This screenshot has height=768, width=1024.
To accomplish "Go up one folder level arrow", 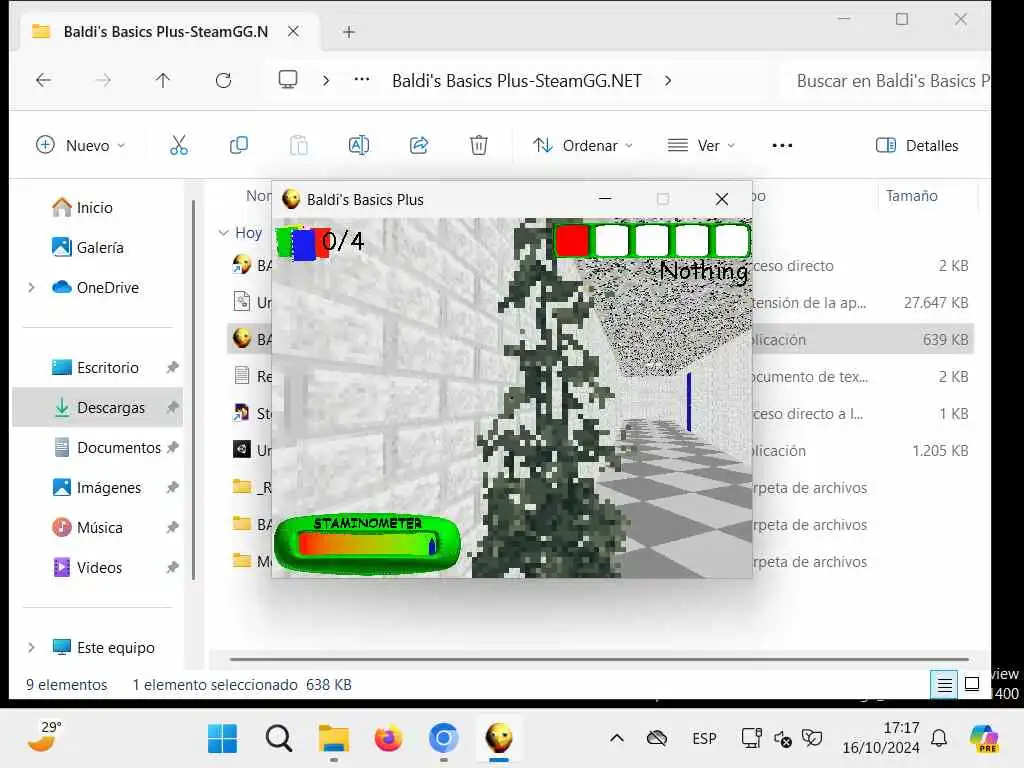I will 163,80.
